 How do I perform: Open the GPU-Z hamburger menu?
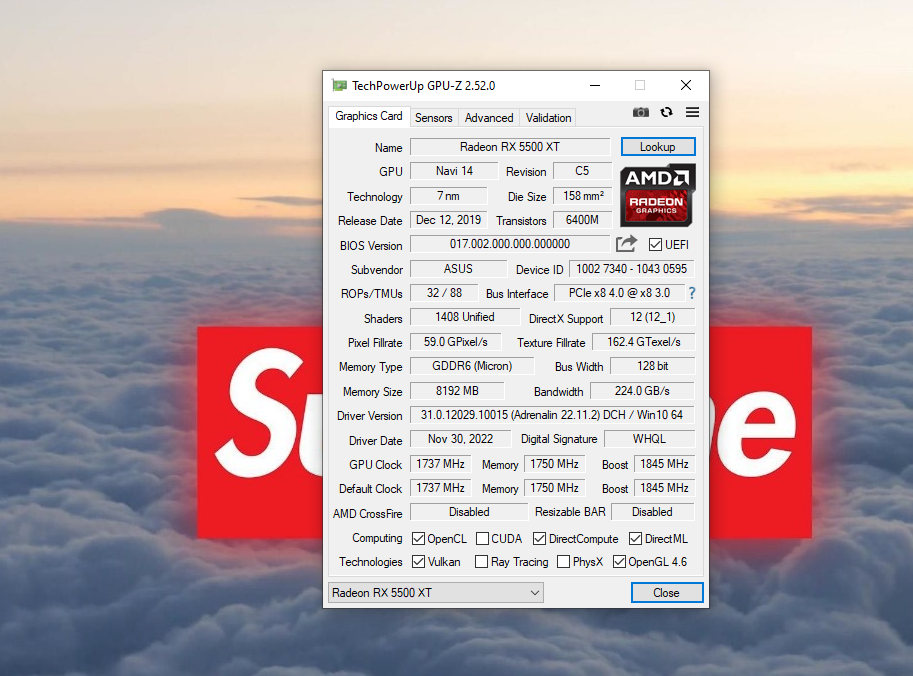(692, 112)
